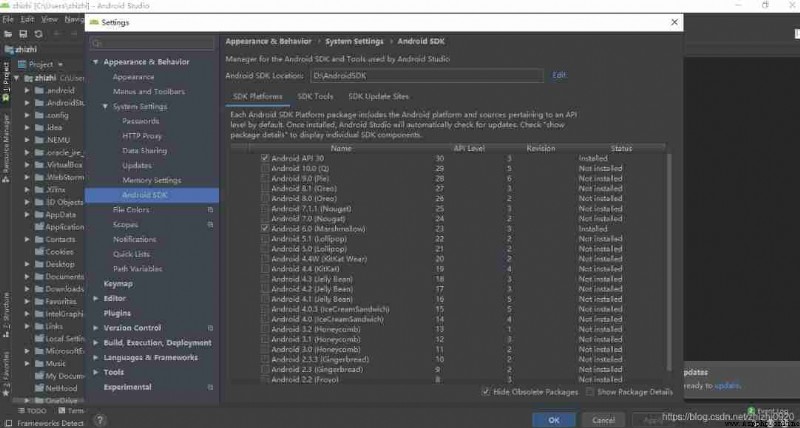
Task: Click the Sync refresh toolbar icon
Action: click(x=38, y=34)
